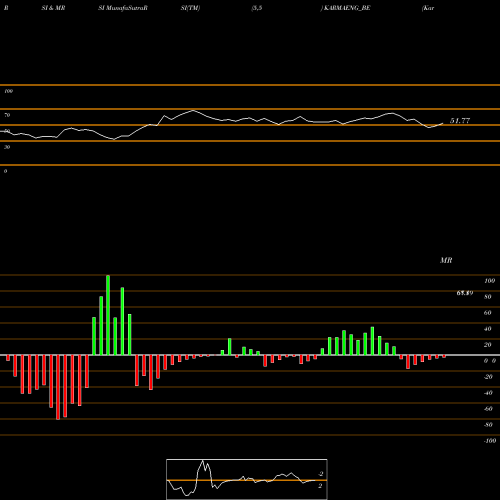This screenshot has width=500, height=500.
Task: Click the RSI value 51.77 label
Action: [x=460, y=121]
